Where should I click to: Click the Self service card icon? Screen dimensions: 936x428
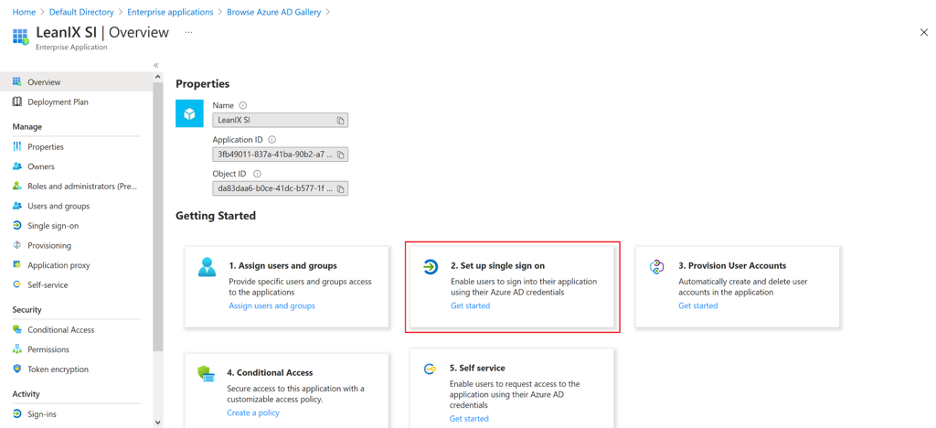pos(429,369)
